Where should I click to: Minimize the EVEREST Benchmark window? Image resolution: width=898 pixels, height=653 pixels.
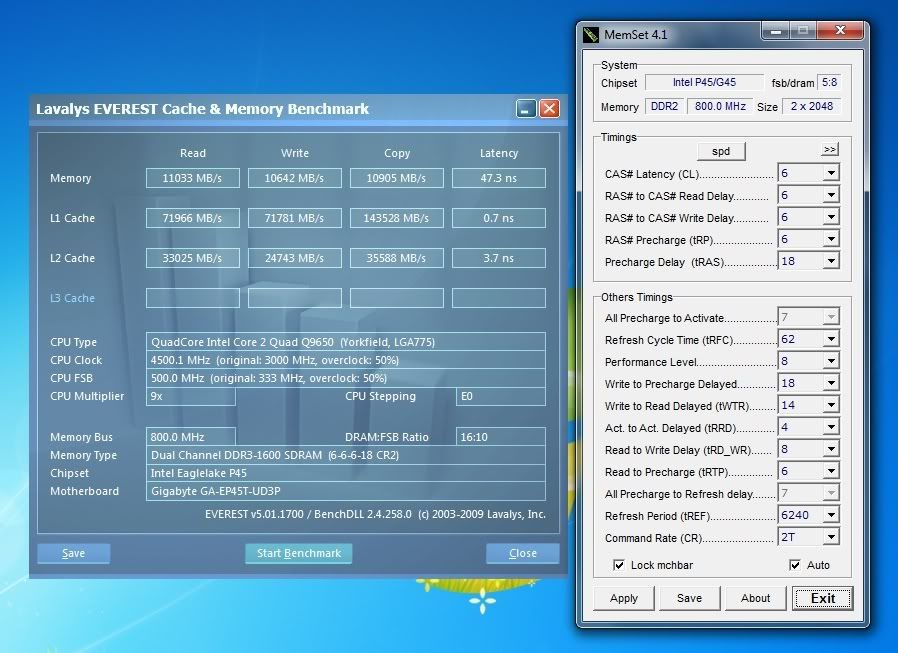click(526, 108)
